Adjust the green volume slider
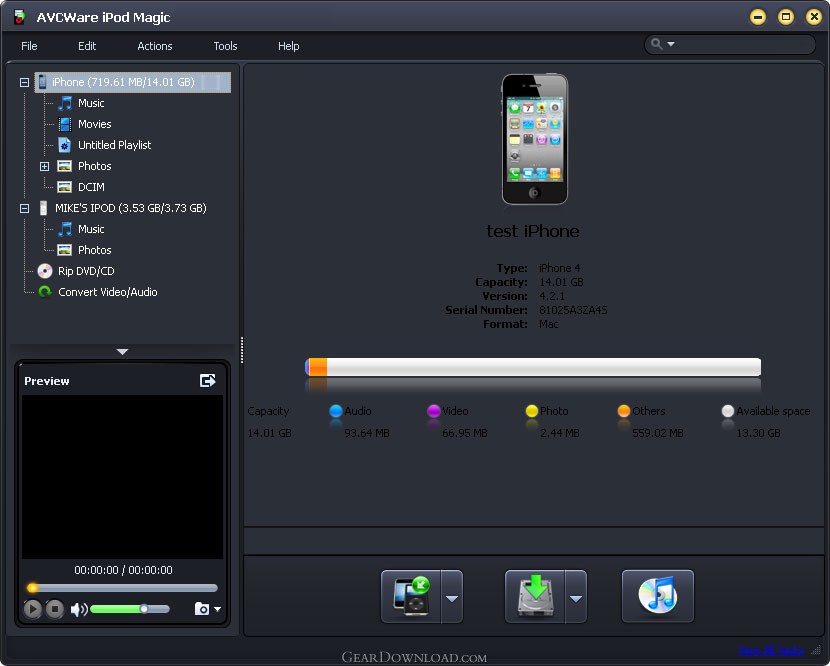Screen dimensions: 830x666 click(130, 609)
